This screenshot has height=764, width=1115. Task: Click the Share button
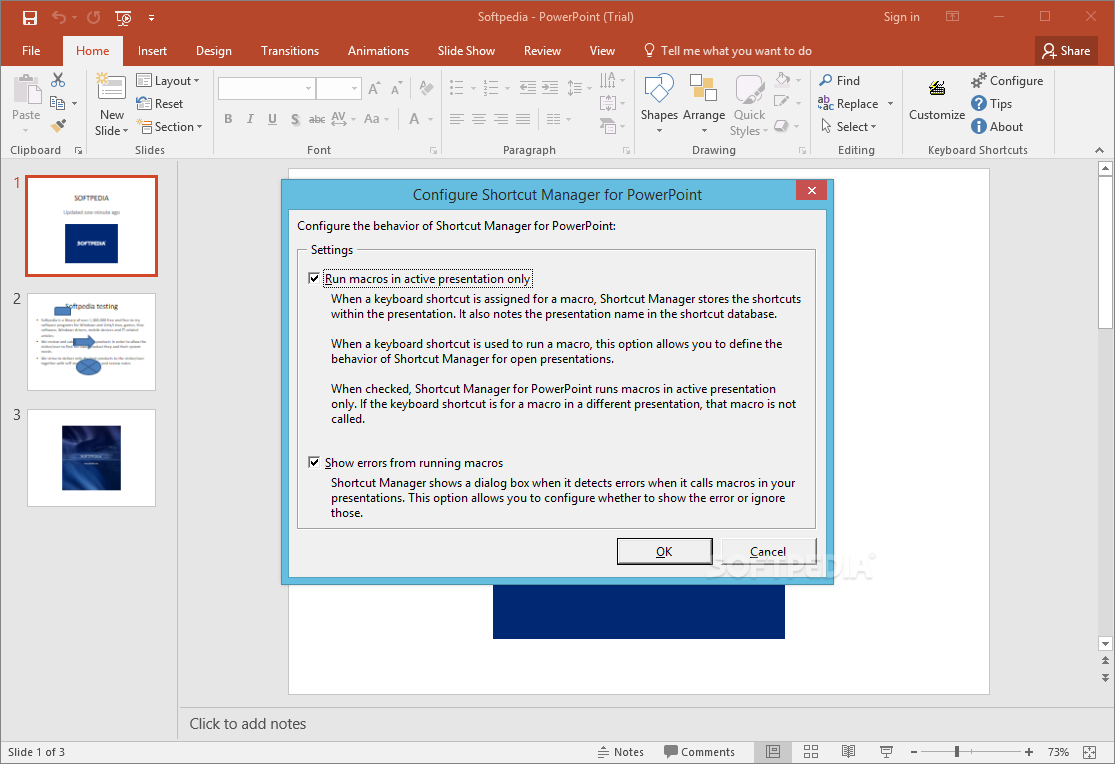point(1066,51)
